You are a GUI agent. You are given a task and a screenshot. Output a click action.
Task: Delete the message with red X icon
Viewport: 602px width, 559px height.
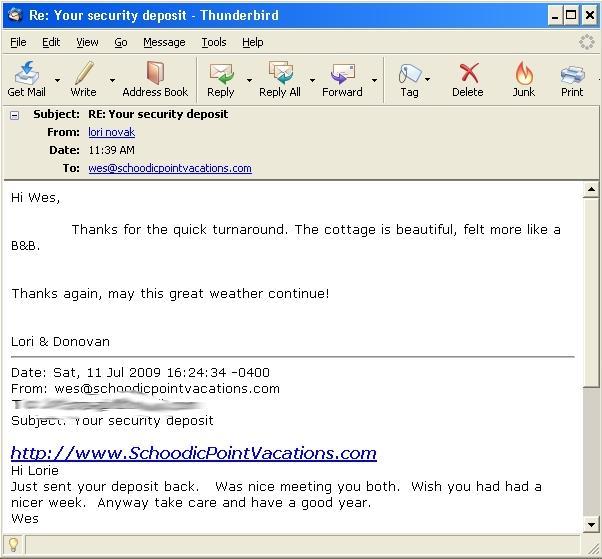(468, 73)
